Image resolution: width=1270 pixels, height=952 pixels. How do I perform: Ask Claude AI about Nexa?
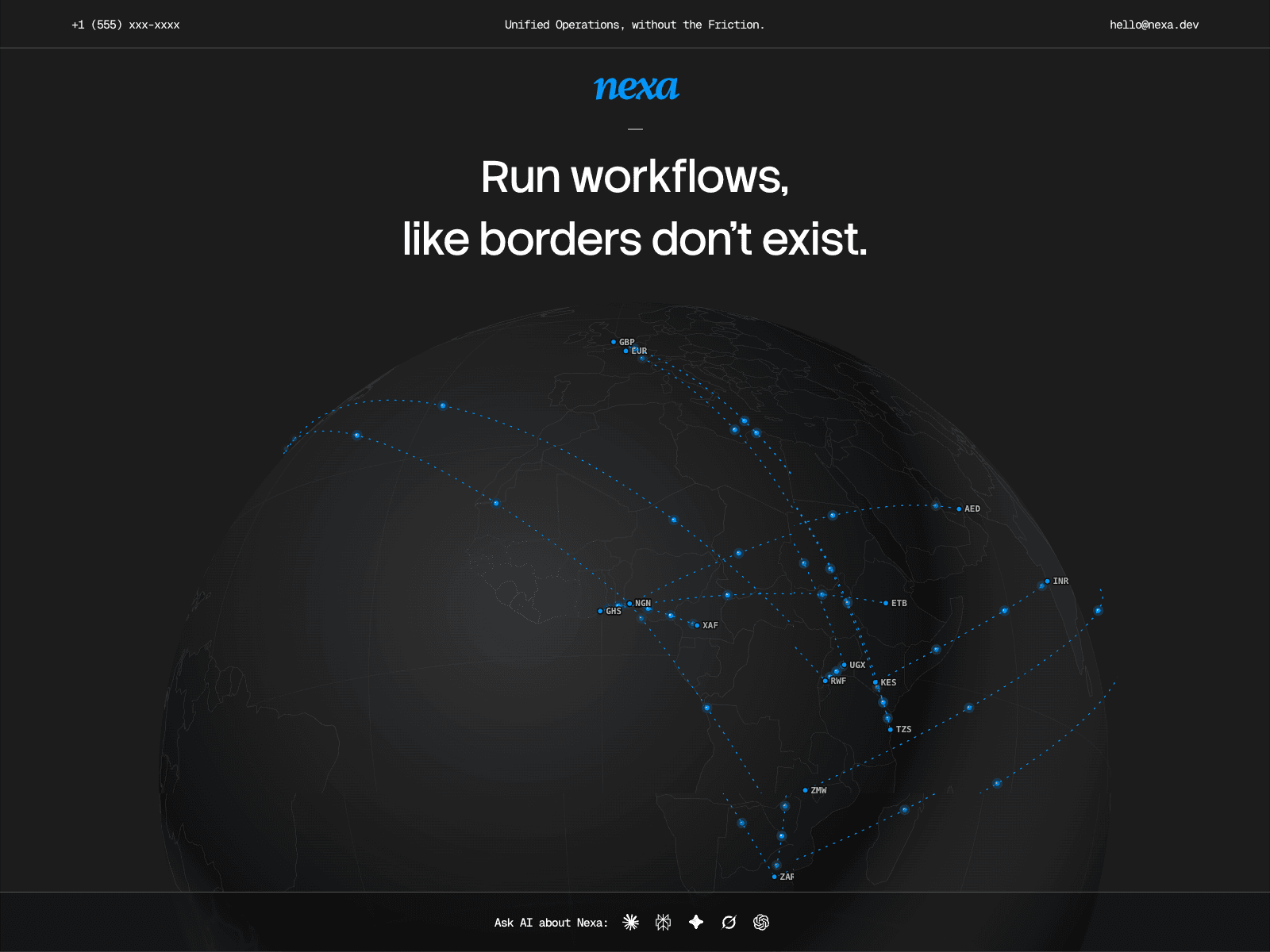(x=631, y=922)
